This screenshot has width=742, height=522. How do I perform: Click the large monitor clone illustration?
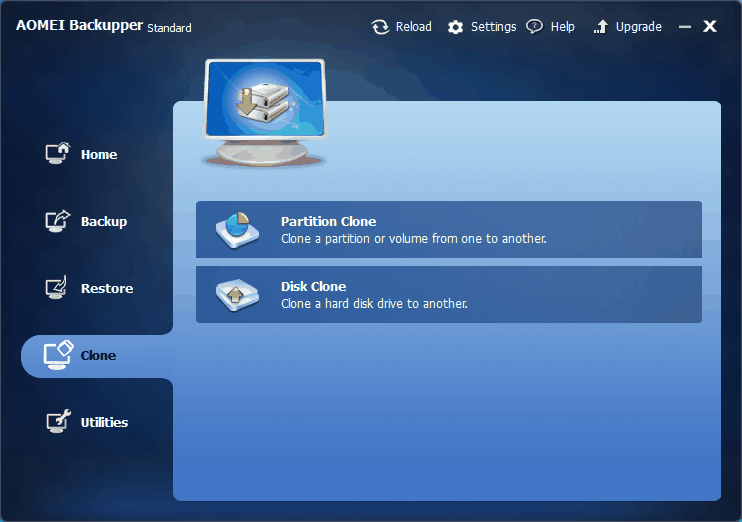265,113
